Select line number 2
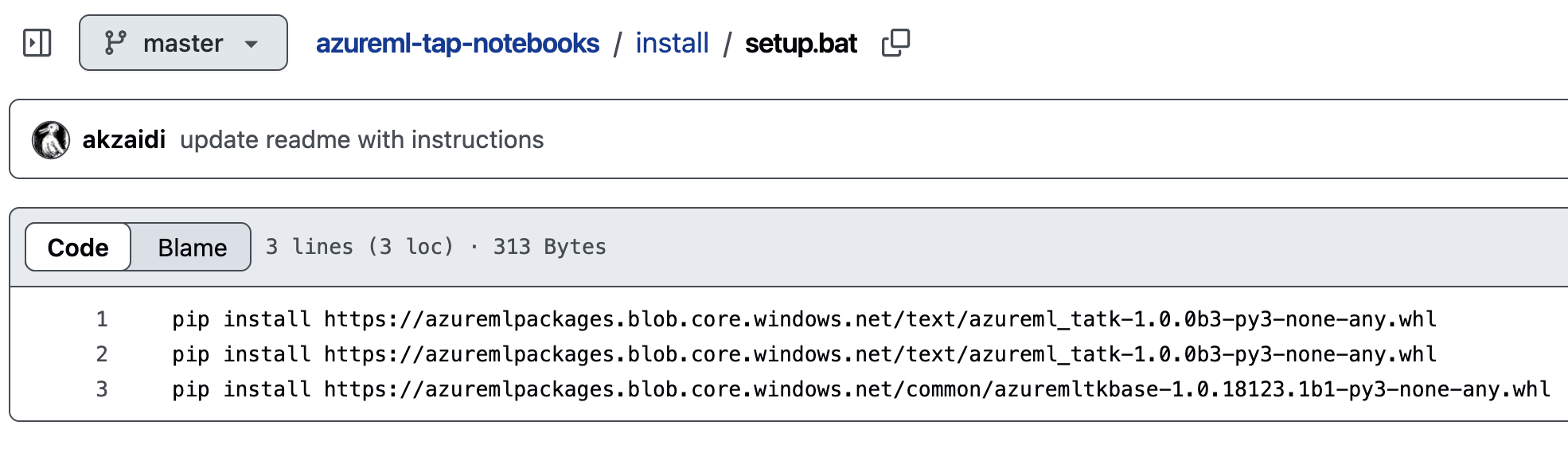This screenshot has width=1568, height=449. pyautogui.click(x=102, y=354)
